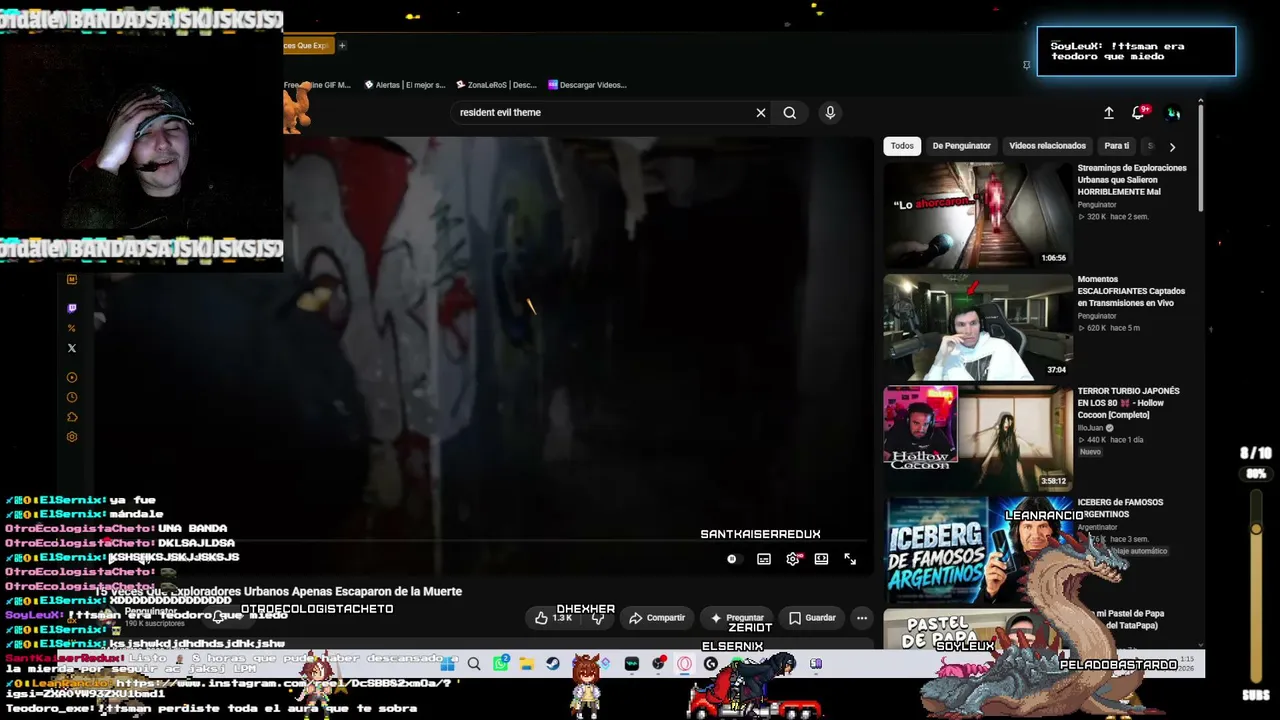Click the '1.3 K' like count
1280x720 pixels.
(x=562, y=618)
